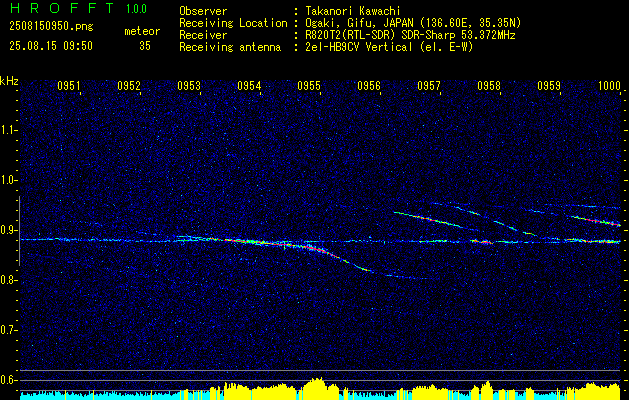Click the Receiving Location label
This screenshot has width=629, height=400.
coord(233,23)
